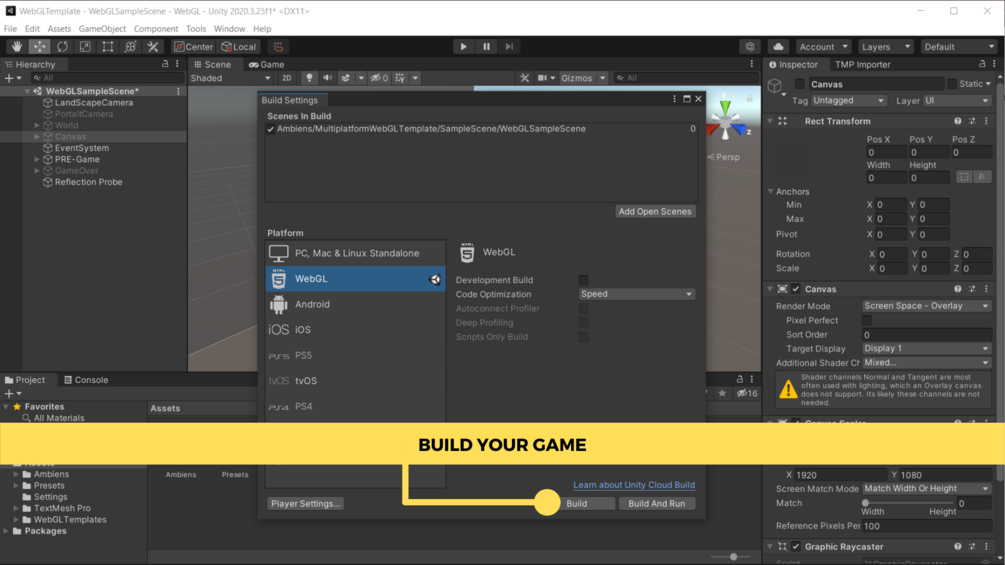
Task: Open the GameObject menu
Action: [x=102, y=29]
